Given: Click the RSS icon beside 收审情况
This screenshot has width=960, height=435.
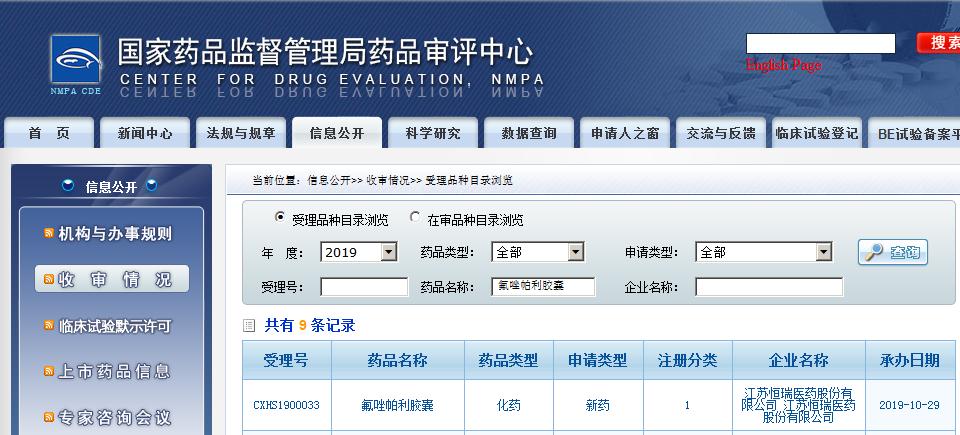Looking at the screenshot, I should pyautogui.click(x=49, y=279).
